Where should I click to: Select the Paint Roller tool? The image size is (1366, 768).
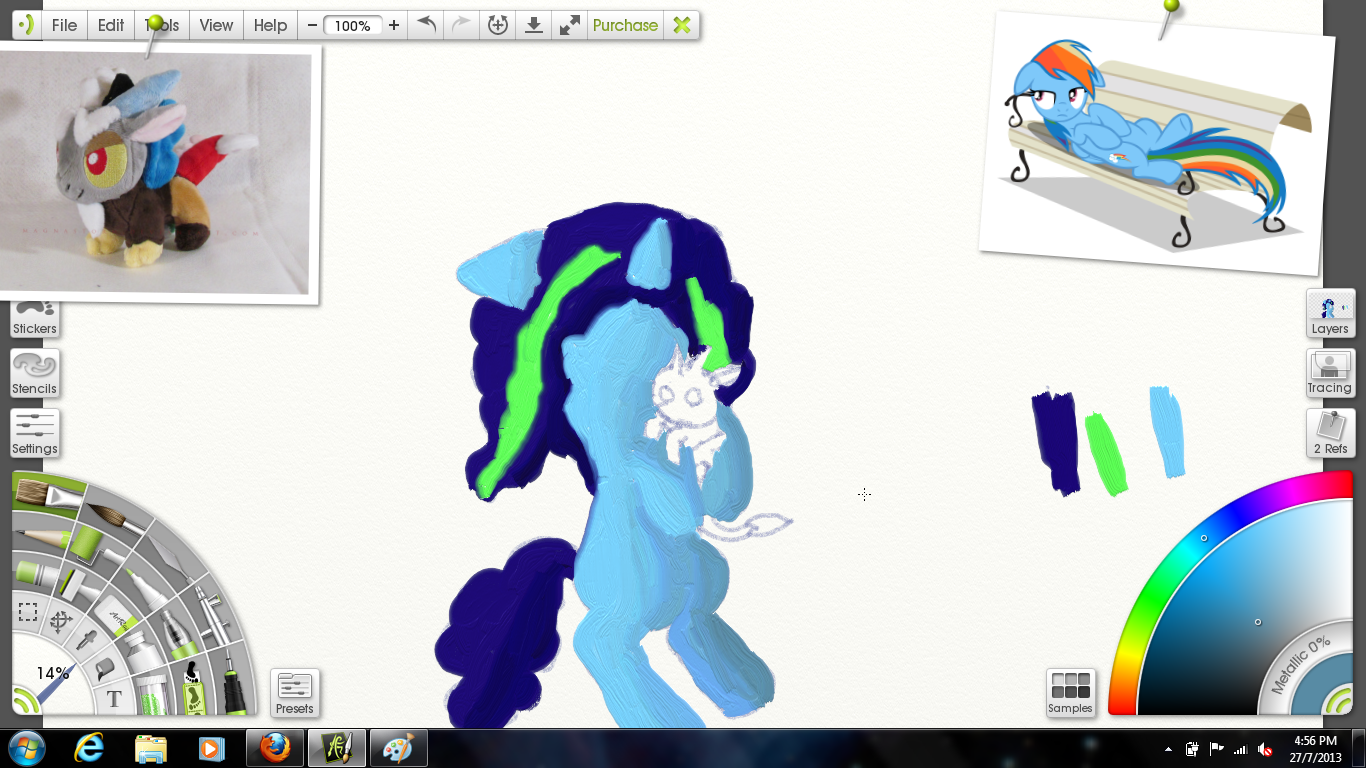tap(95, 546)
